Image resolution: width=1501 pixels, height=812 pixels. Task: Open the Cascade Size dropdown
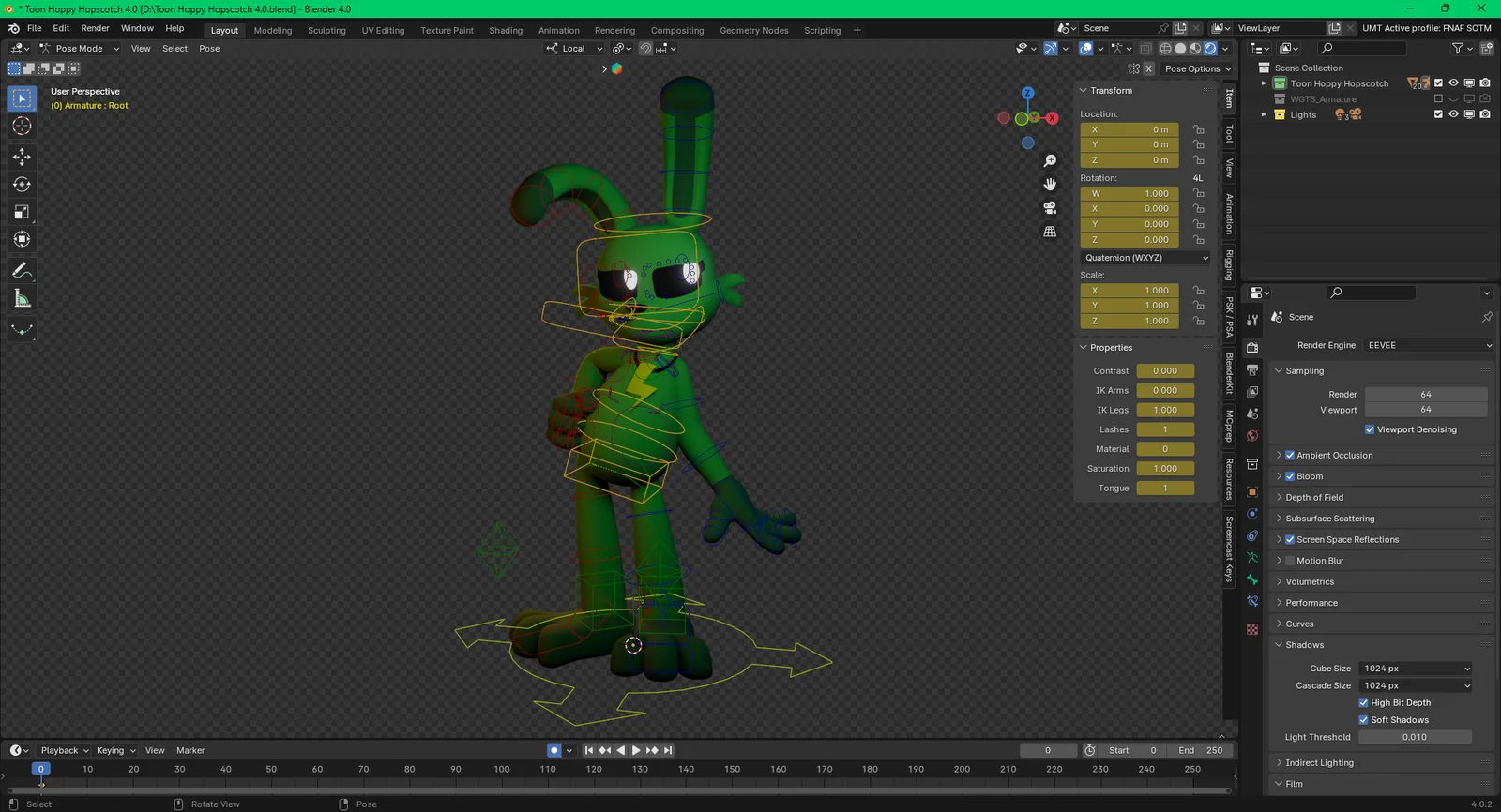1416,685
